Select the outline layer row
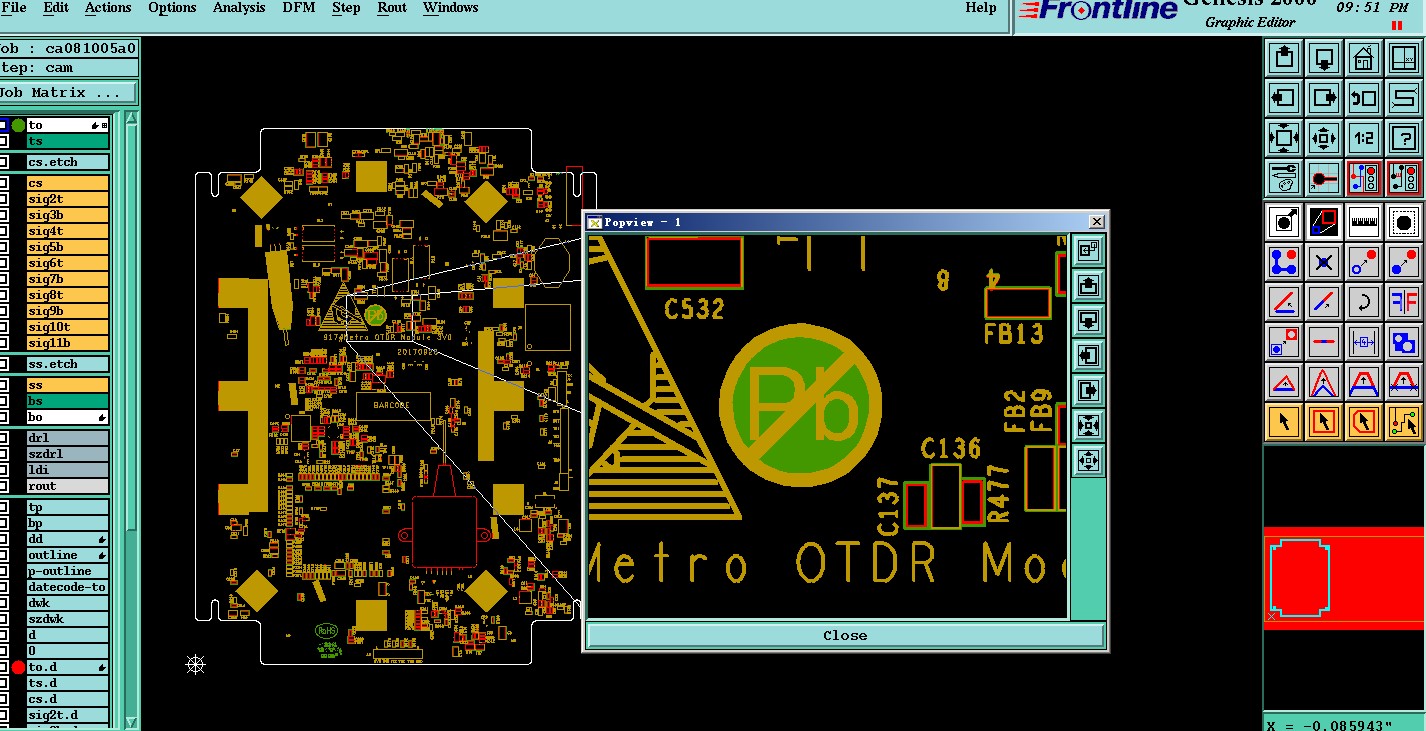The image size is (1426, 731). (x=67, y=555)
